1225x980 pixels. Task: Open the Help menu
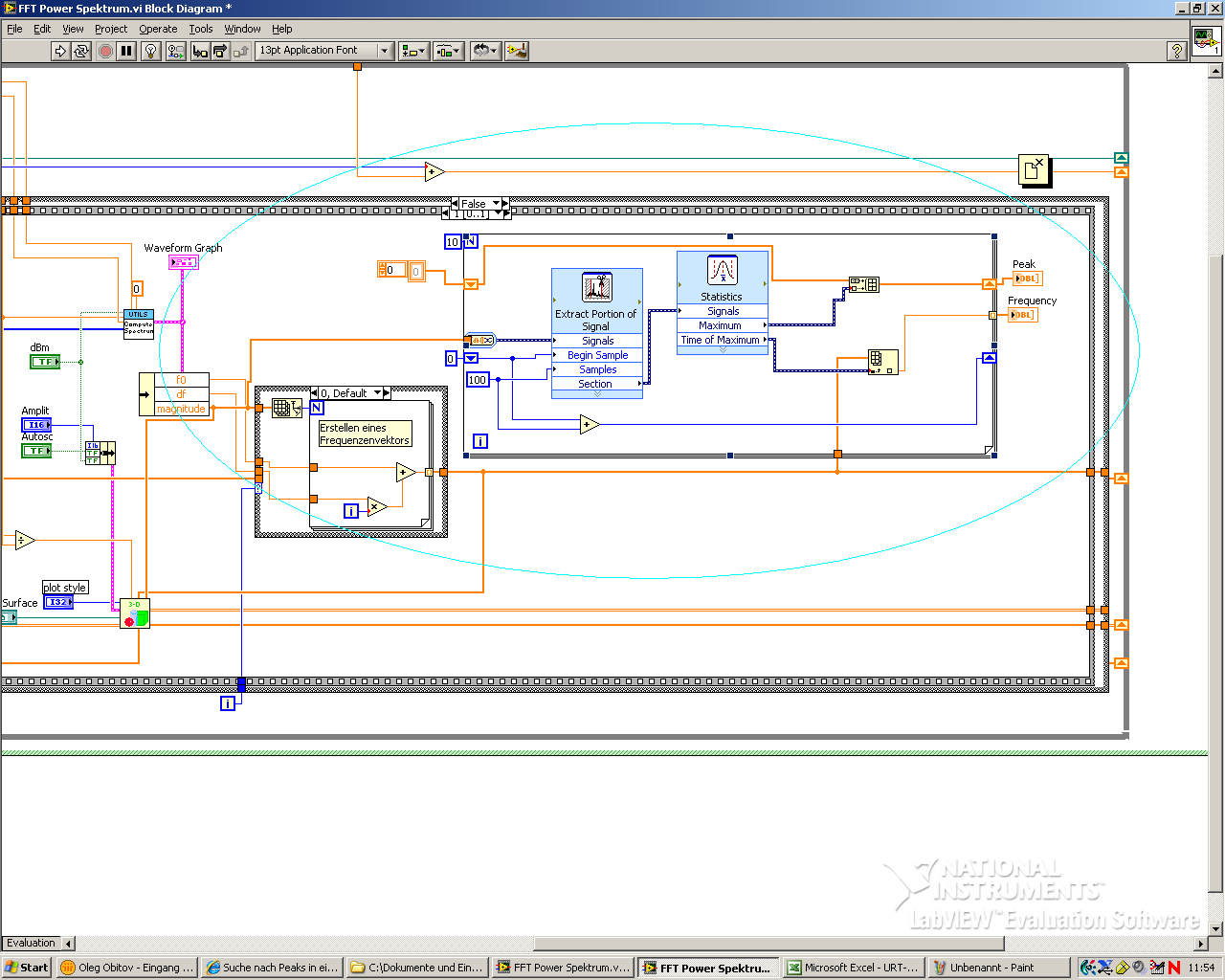[x=282, y=29]
